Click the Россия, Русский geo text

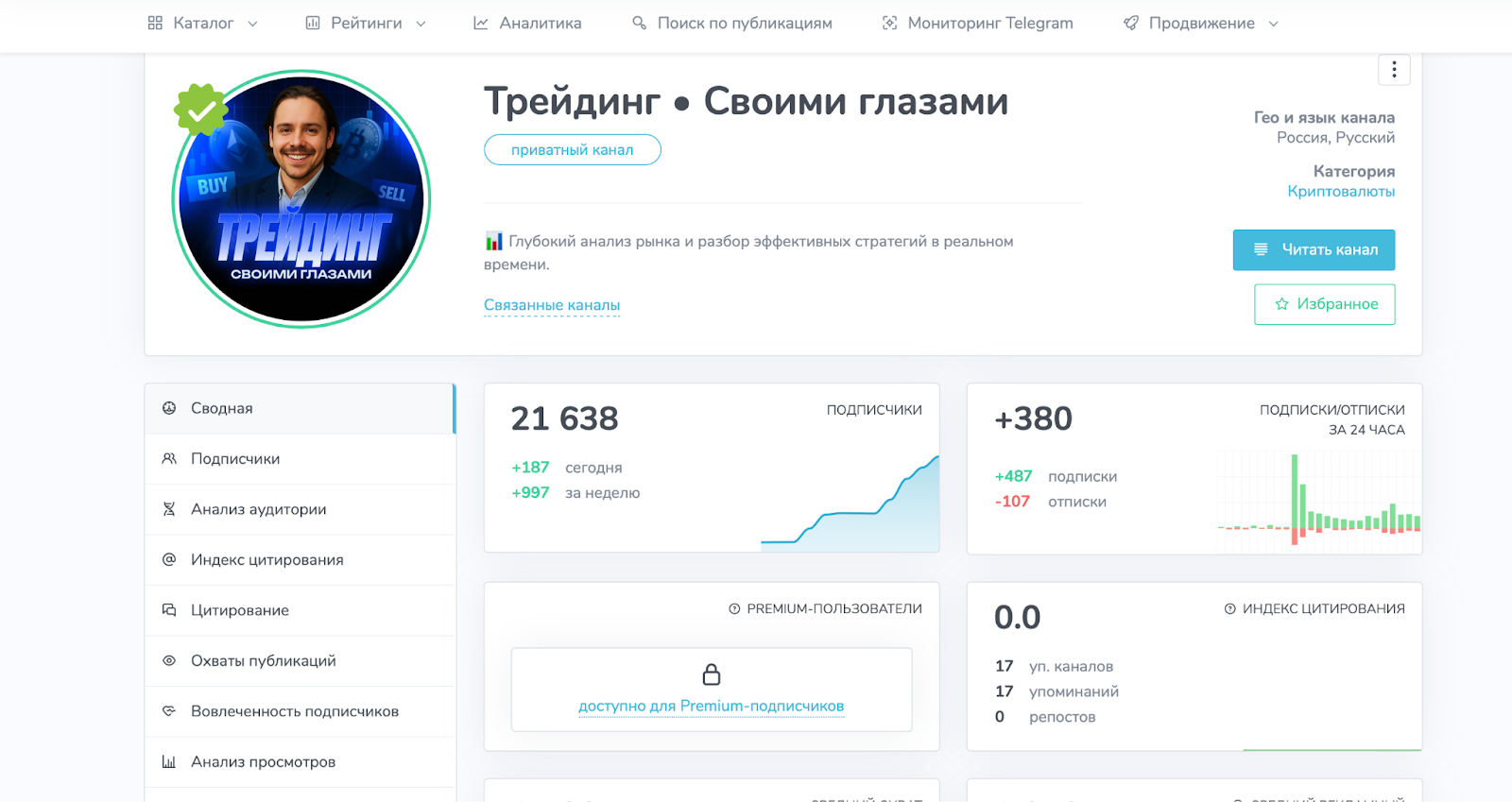tap(1335, 138)
